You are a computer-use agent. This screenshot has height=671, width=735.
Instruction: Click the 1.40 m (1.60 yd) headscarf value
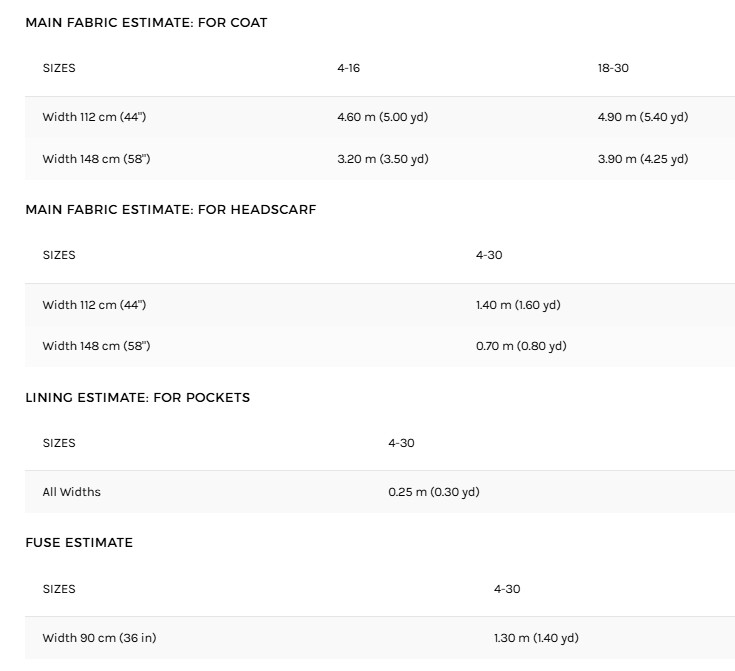518,305
